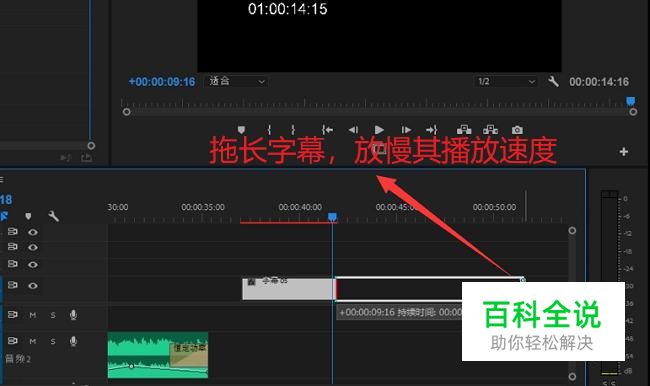Screen dimensions: 650x386
Task: Mute the 音频 2 track
Action: [33, 341]
